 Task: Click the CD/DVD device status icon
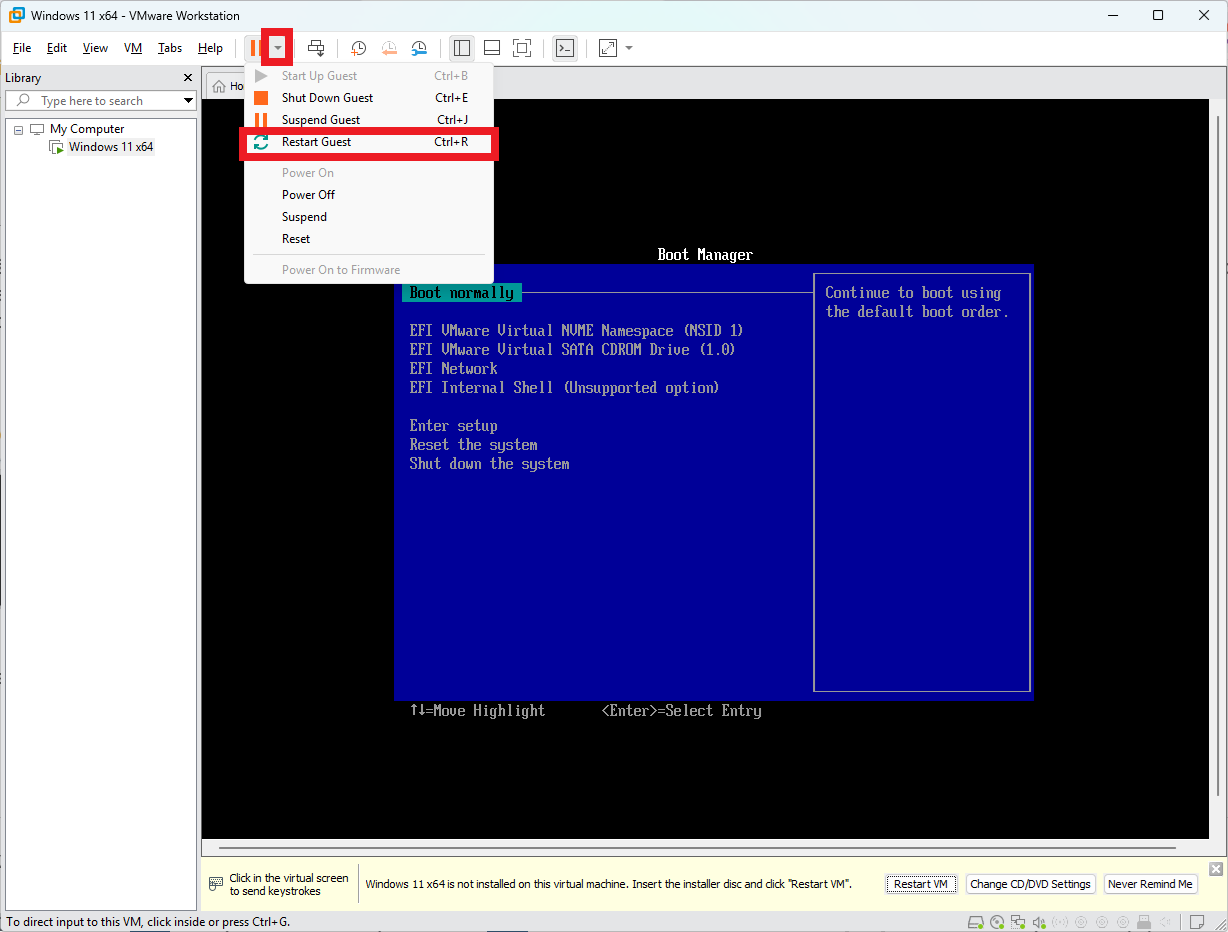pos(997,921)
